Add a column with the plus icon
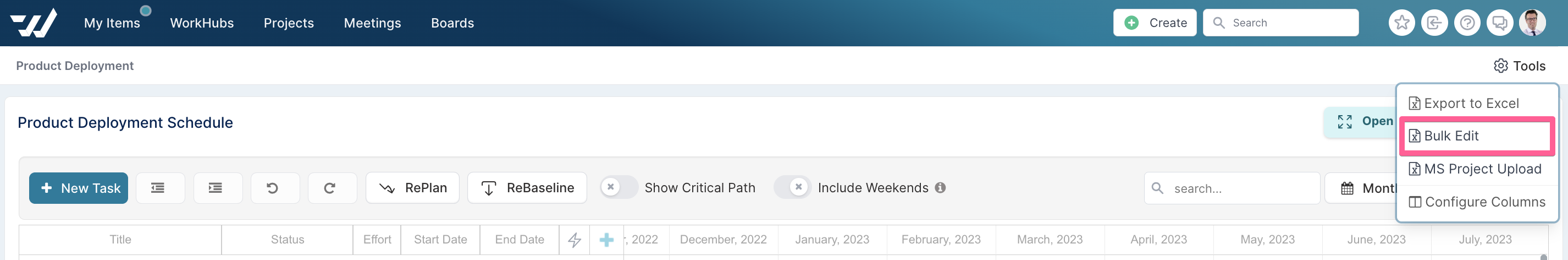 (x=606, y=240)
